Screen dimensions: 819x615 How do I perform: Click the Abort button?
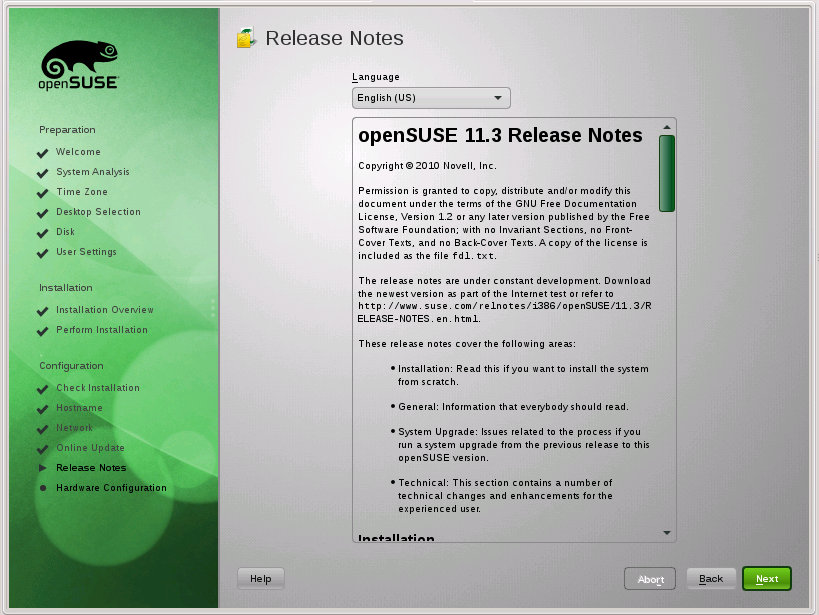650,579
